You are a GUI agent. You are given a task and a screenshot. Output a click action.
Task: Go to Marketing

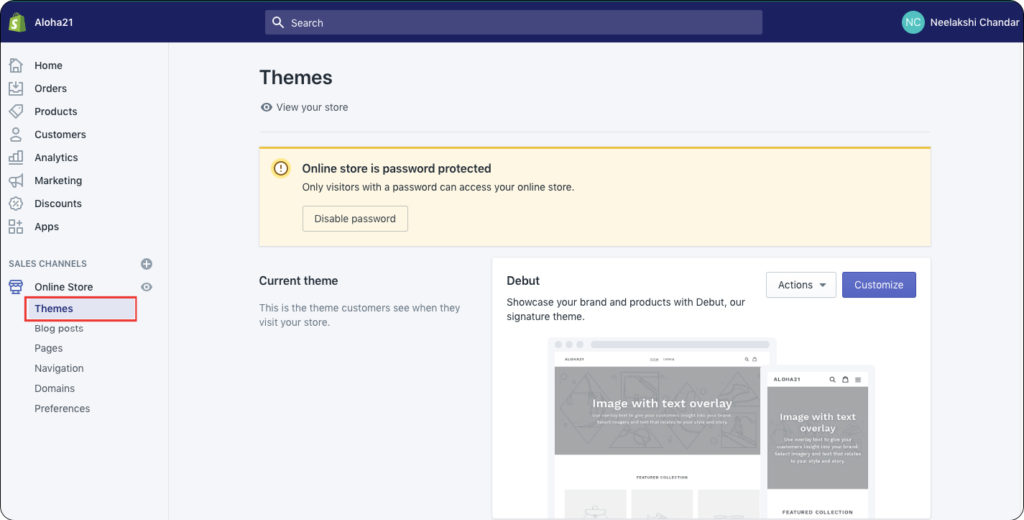coord(58,180)
